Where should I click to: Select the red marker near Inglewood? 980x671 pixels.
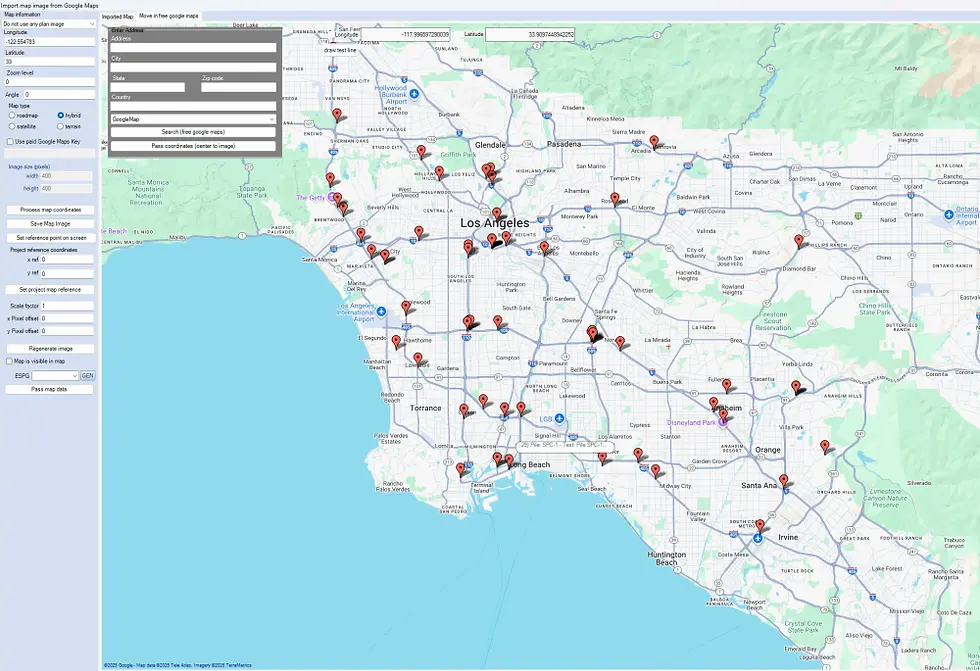pos(406,307)
